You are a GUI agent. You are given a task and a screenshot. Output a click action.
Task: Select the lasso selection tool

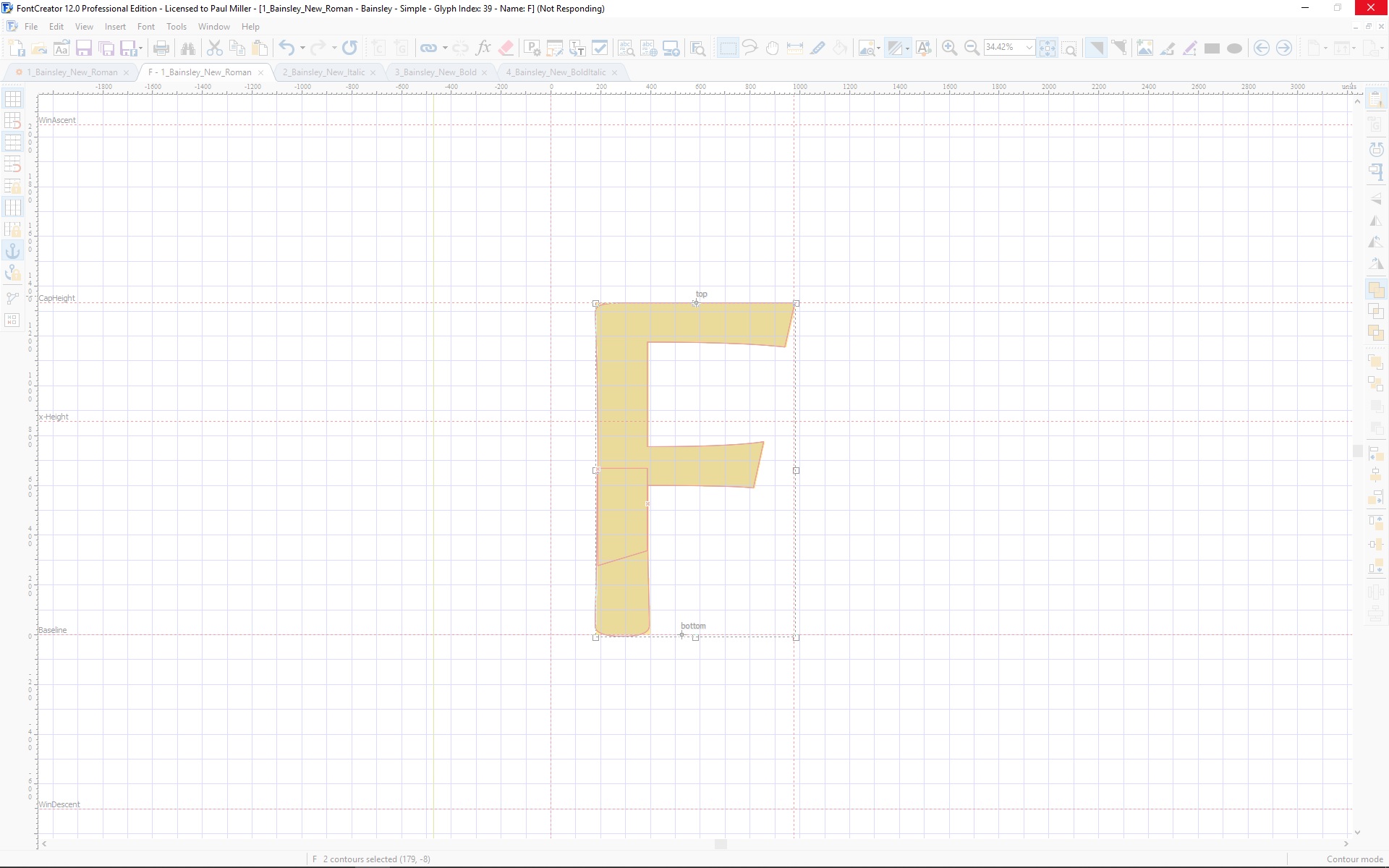click(x=749, y=48)
